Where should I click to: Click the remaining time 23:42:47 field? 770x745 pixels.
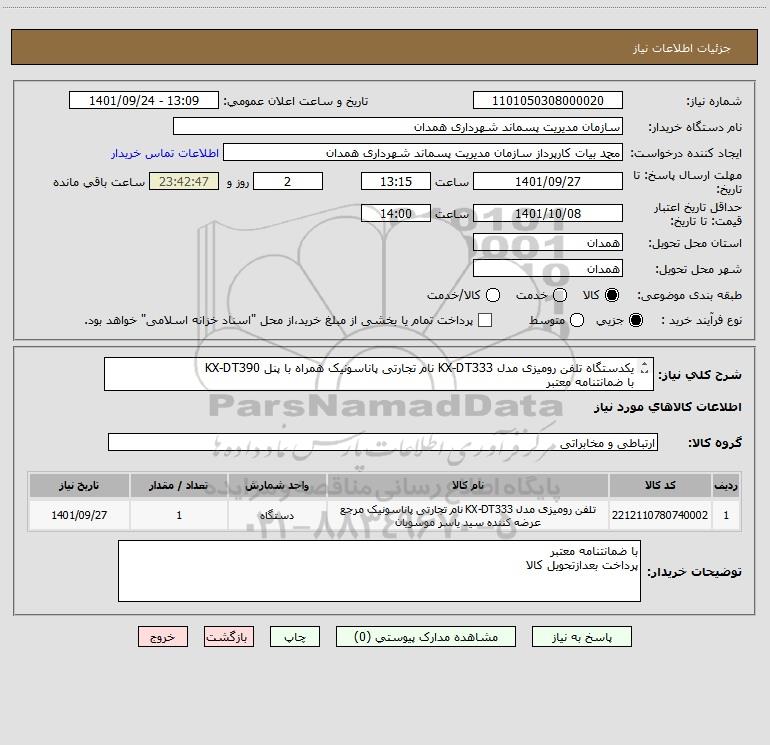(x=184, y=181)
